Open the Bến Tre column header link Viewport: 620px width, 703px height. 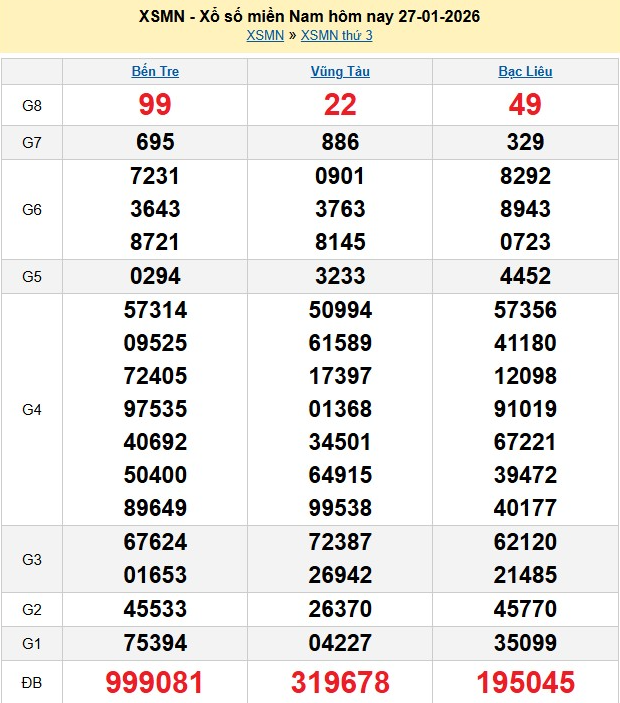pos(155,72)
